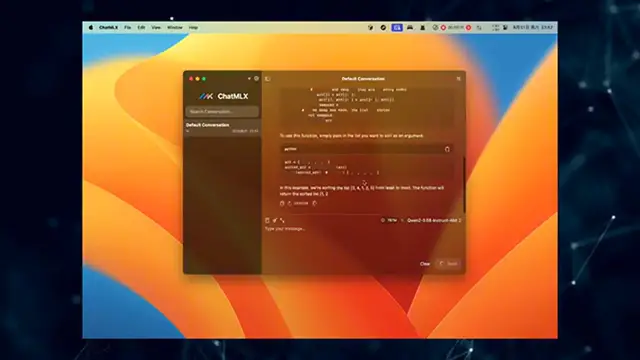The image size is (640, 360).
Task: Open the ChatMLX app menu
Action: 108,27
